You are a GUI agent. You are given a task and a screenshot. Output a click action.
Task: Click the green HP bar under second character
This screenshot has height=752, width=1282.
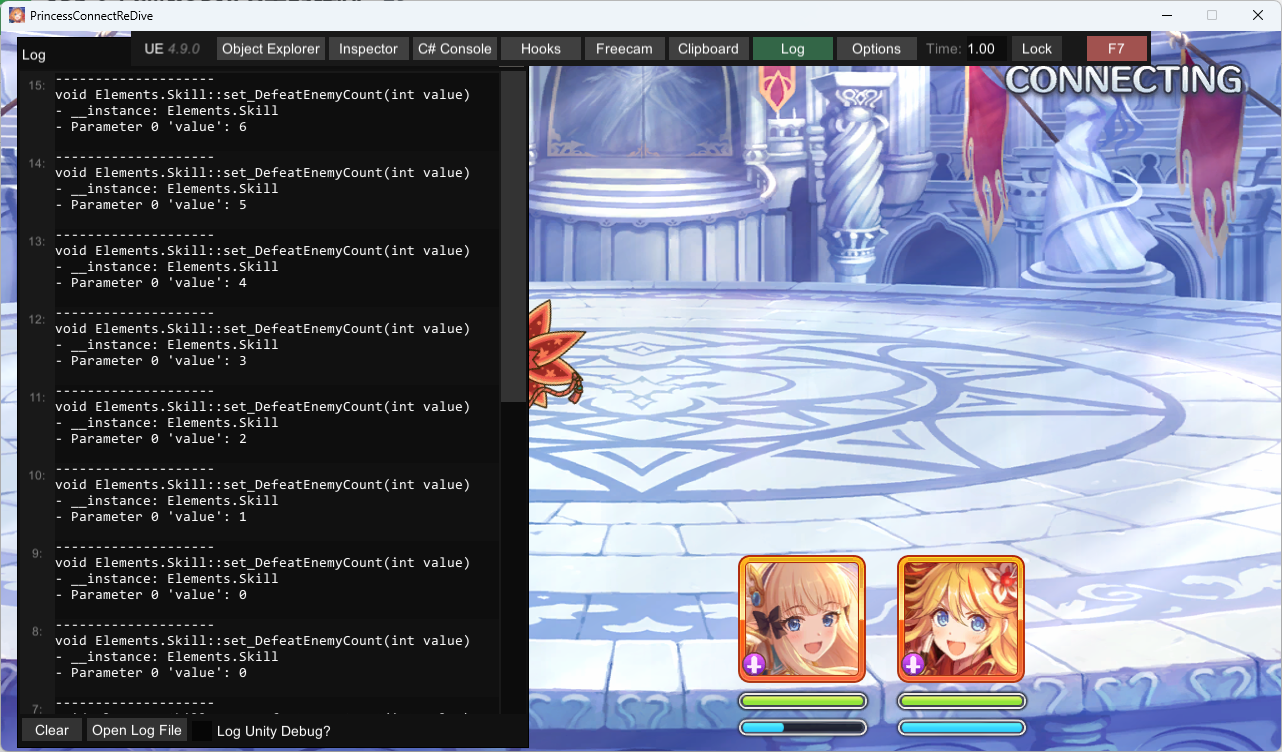961,701
